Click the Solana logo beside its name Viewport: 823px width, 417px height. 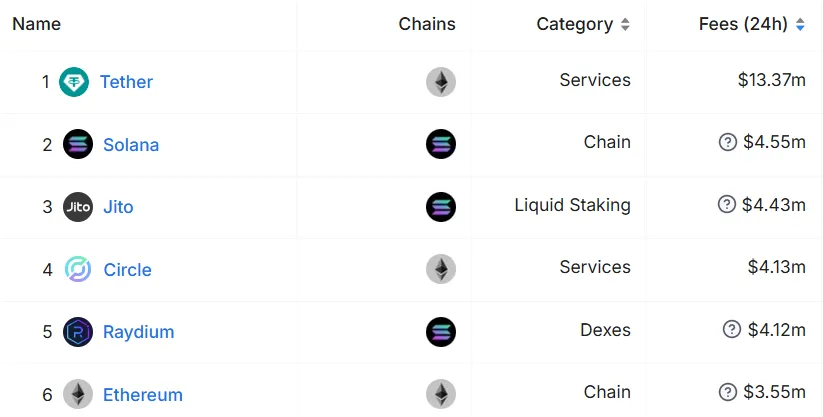78,144
